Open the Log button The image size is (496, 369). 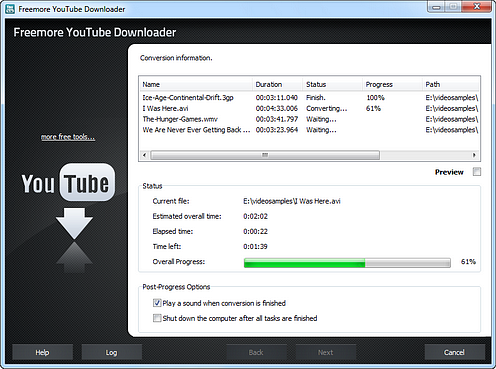111,352
